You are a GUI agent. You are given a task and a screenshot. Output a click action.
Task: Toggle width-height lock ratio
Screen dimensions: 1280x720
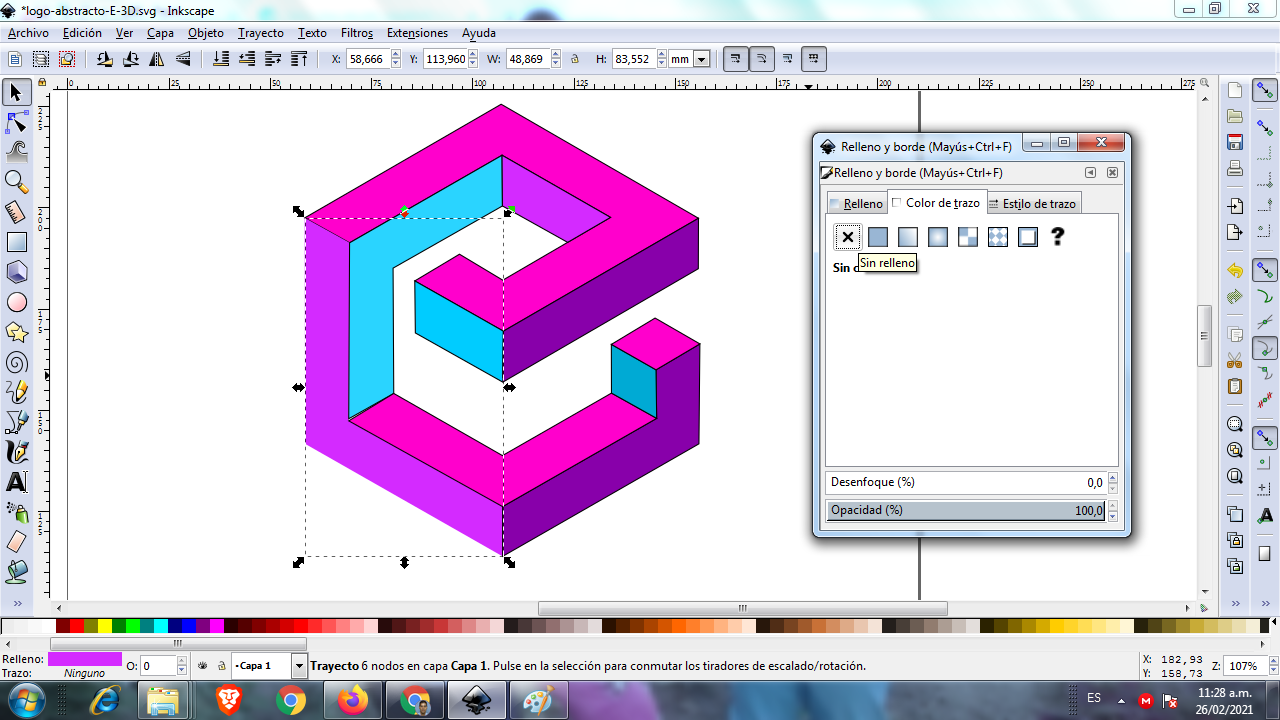coord(575,59)
